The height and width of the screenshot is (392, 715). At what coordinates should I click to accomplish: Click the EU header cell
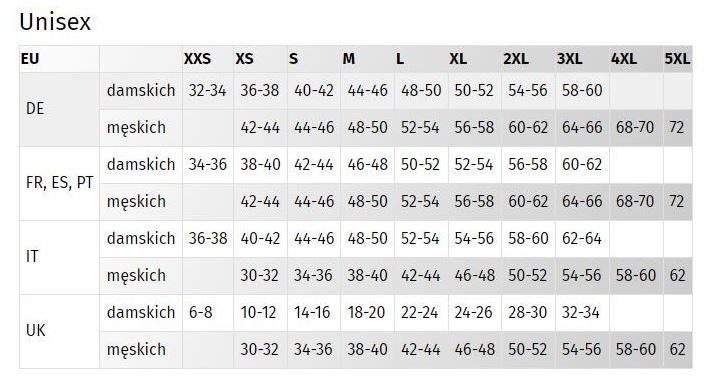tap(30, 59)
